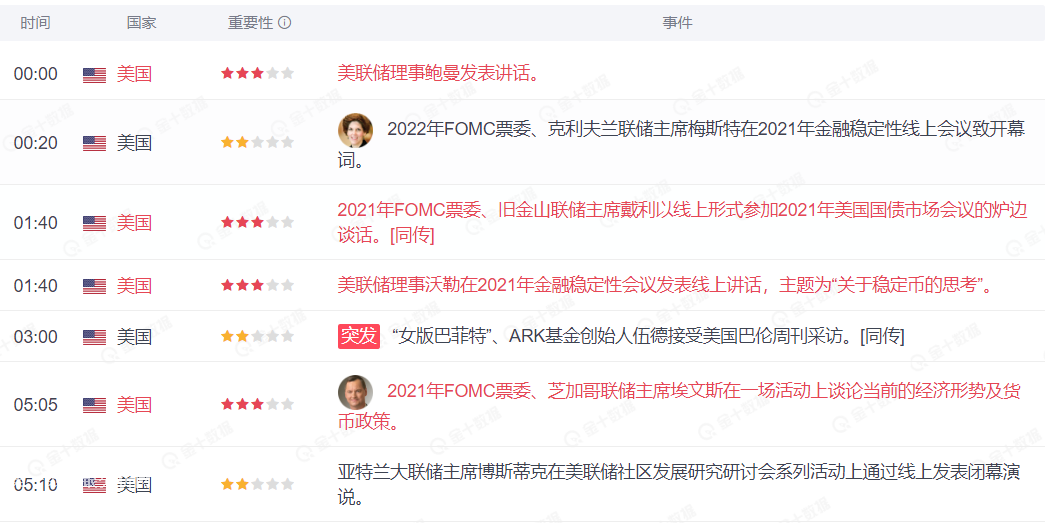Screen dimensions: 1045x523
Task: Click the star rating in the 00:00 鲍曼 row
Action: tap(257, 74)
